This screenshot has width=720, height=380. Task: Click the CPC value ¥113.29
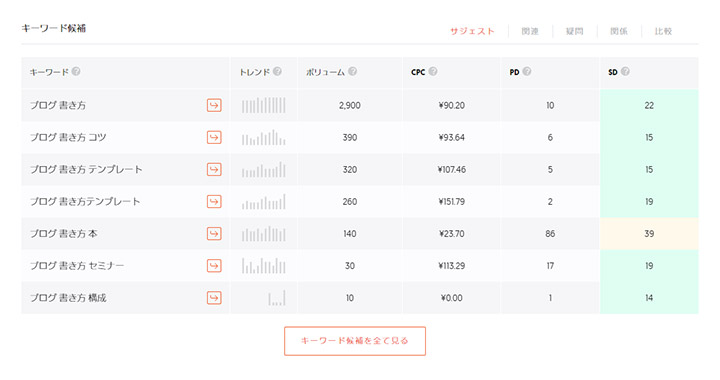(x=452, y=266)
